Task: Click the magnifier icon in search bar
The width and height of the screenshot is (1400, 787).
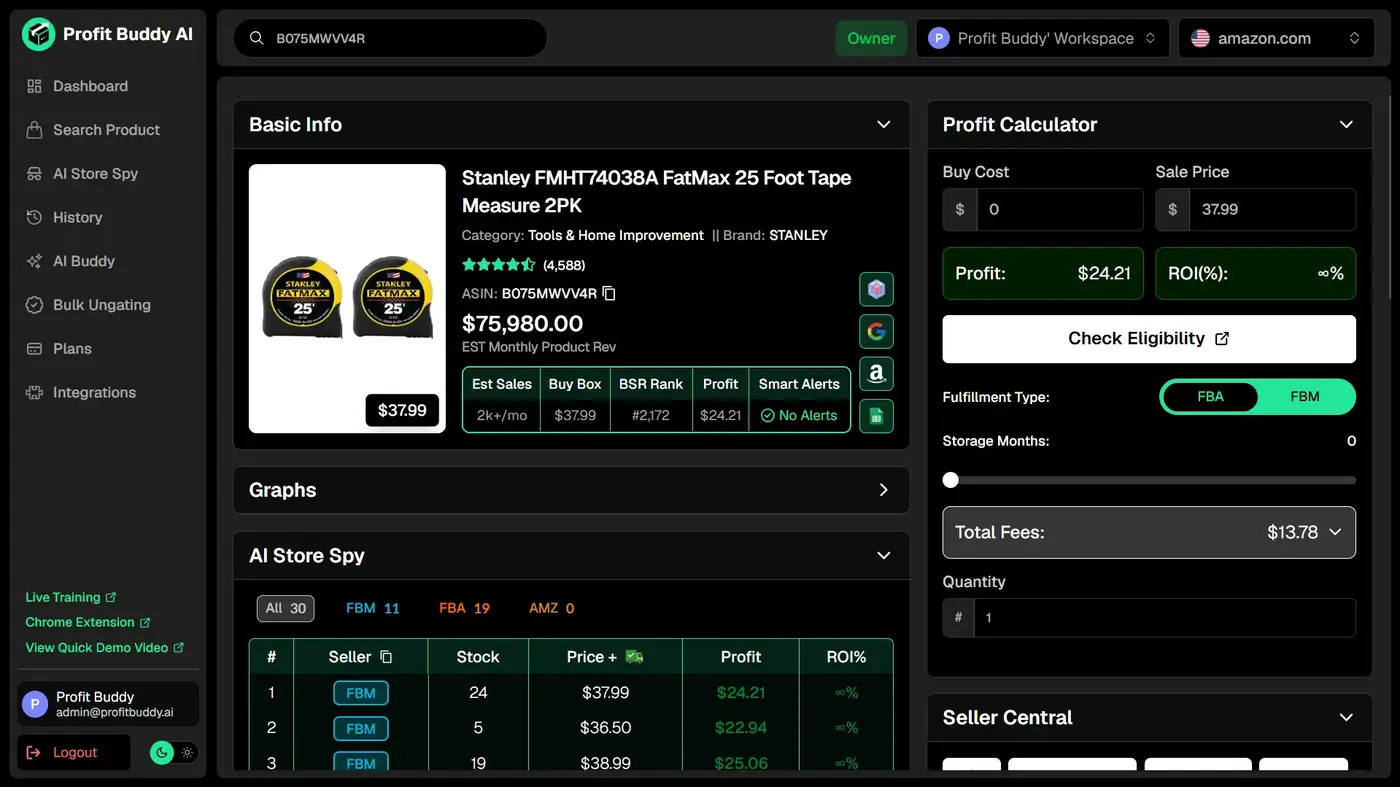Action: 257,39
